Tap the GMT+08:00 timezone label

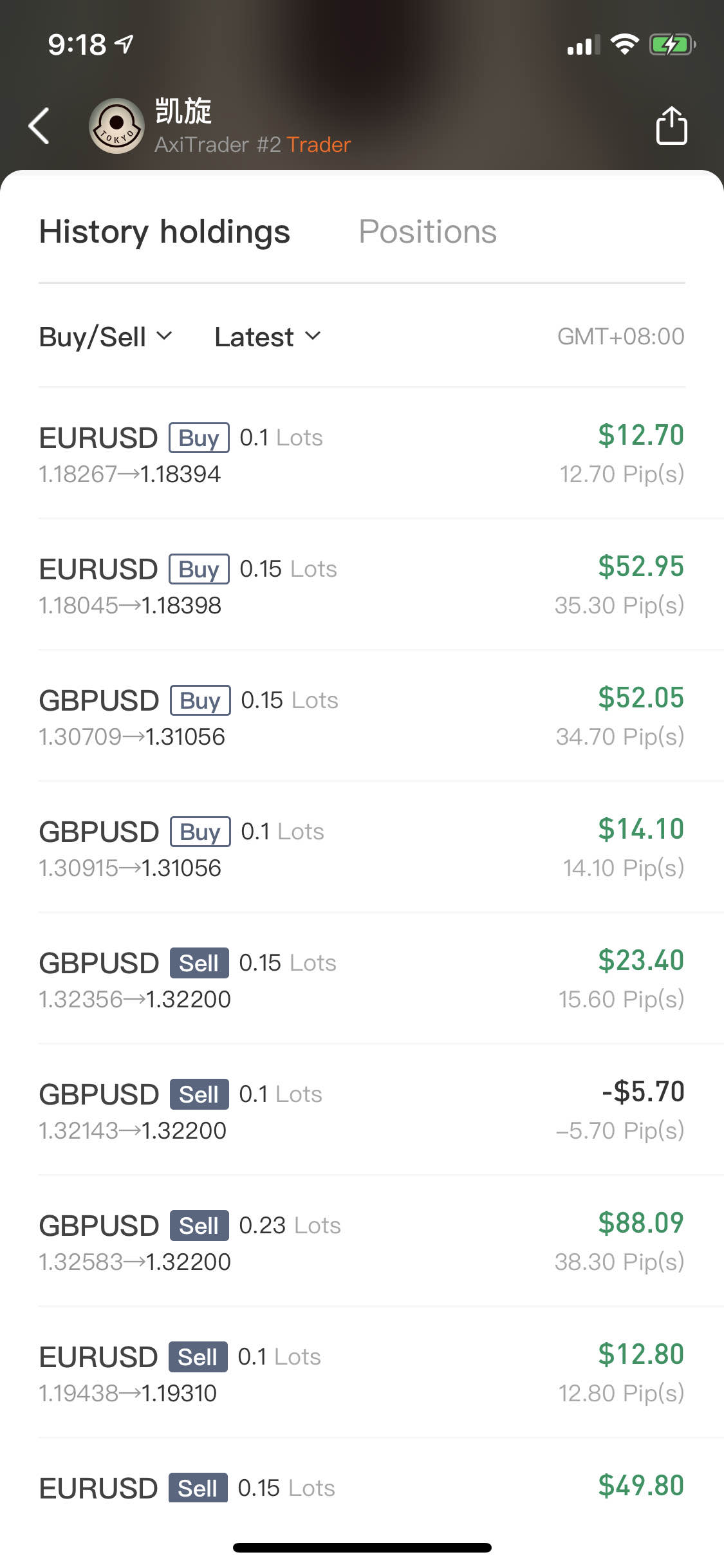(x=620, y=336)
